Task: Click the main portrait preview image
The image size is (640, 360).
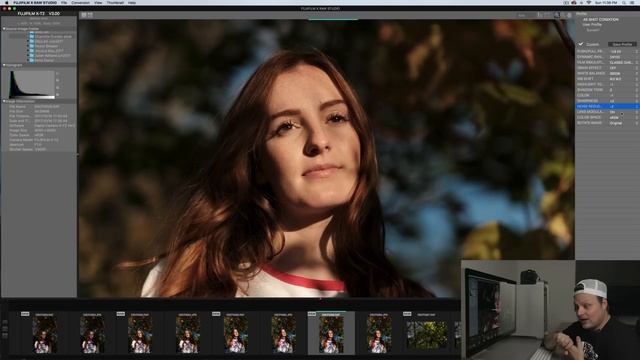Action: tap(326, 158)
